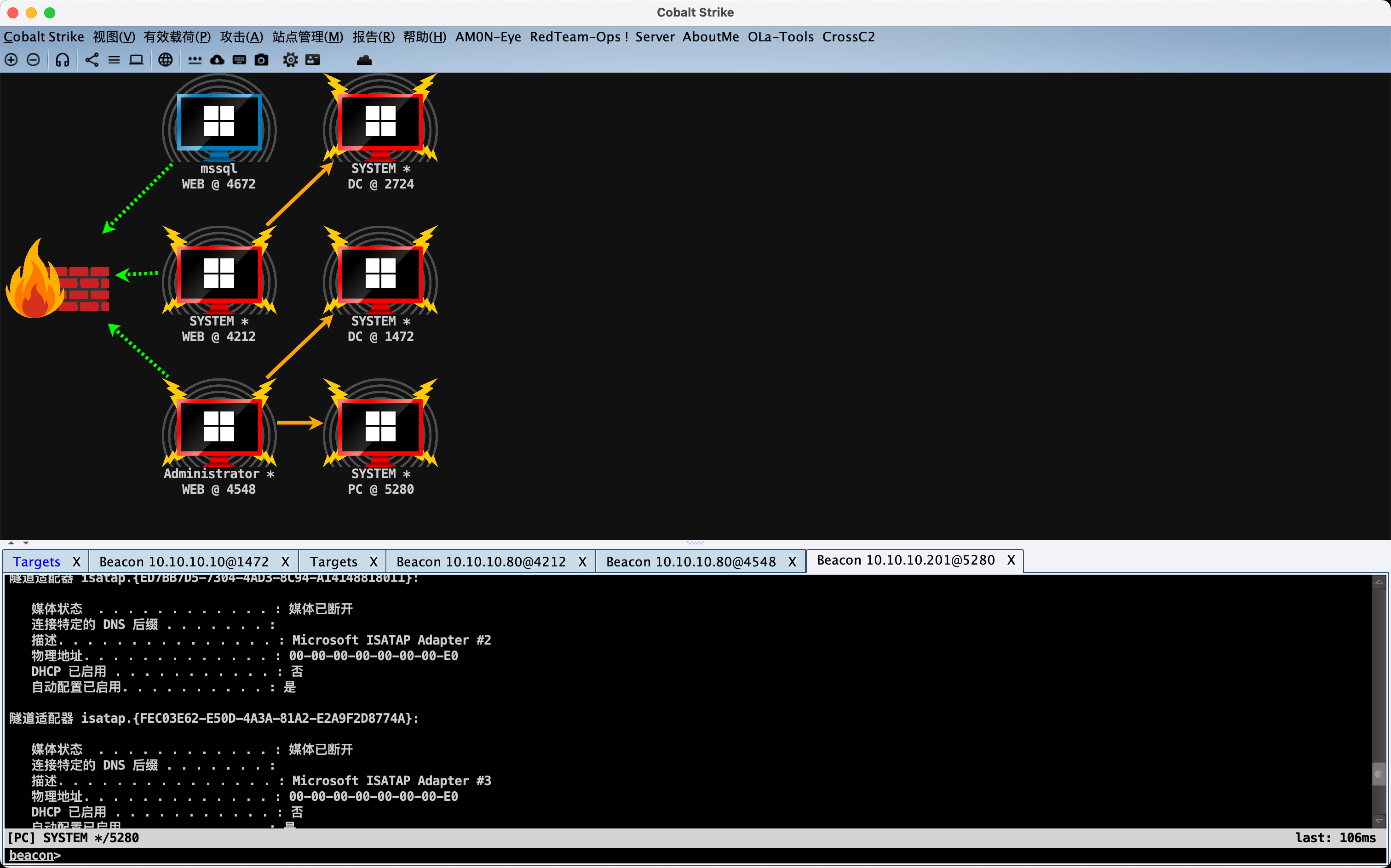Open screenshots via the camera icon

(x=261, y=60)
